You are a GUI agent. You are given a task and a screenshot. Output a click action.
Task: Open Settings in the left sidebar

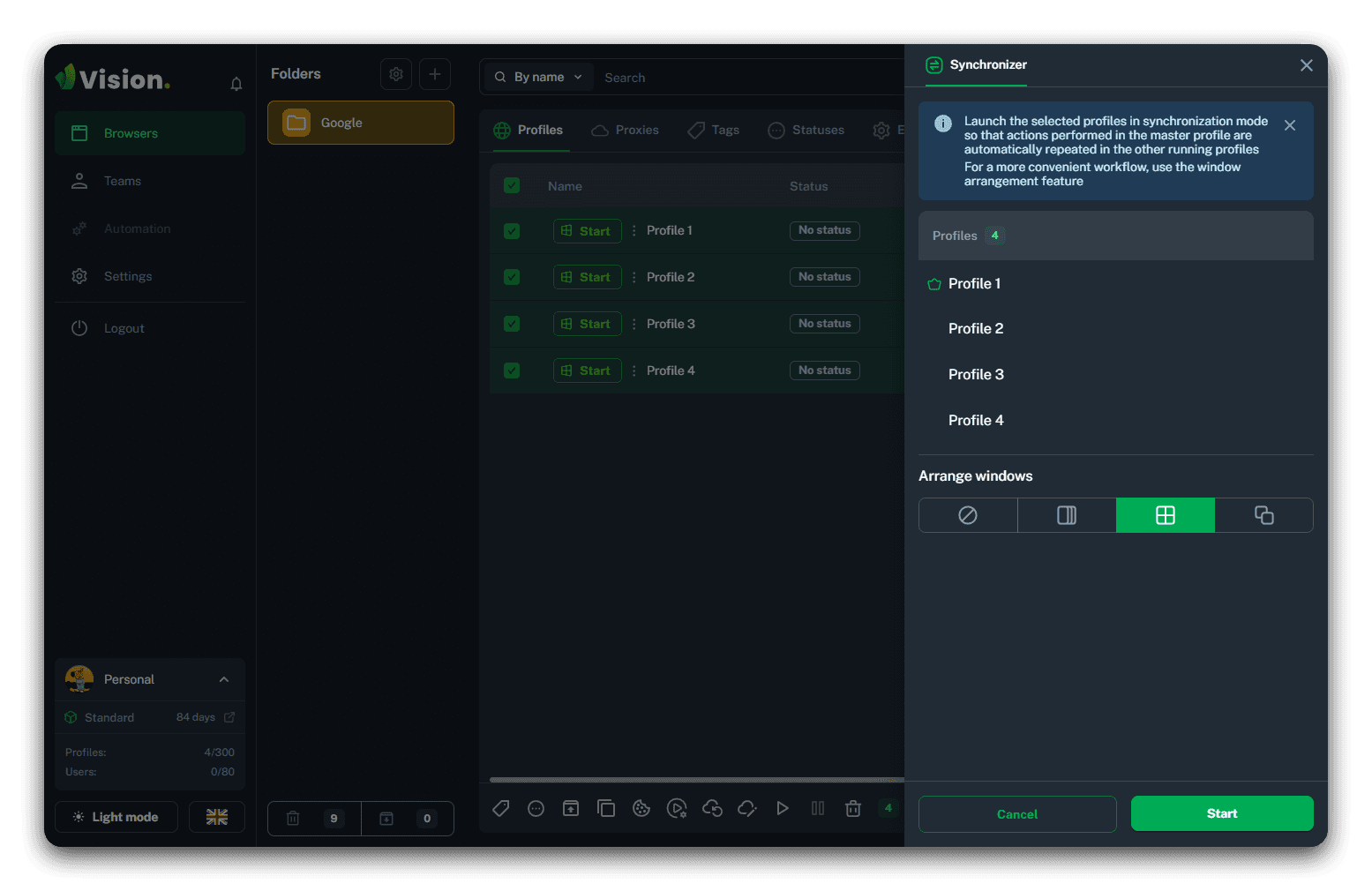(x=128, y=276)
